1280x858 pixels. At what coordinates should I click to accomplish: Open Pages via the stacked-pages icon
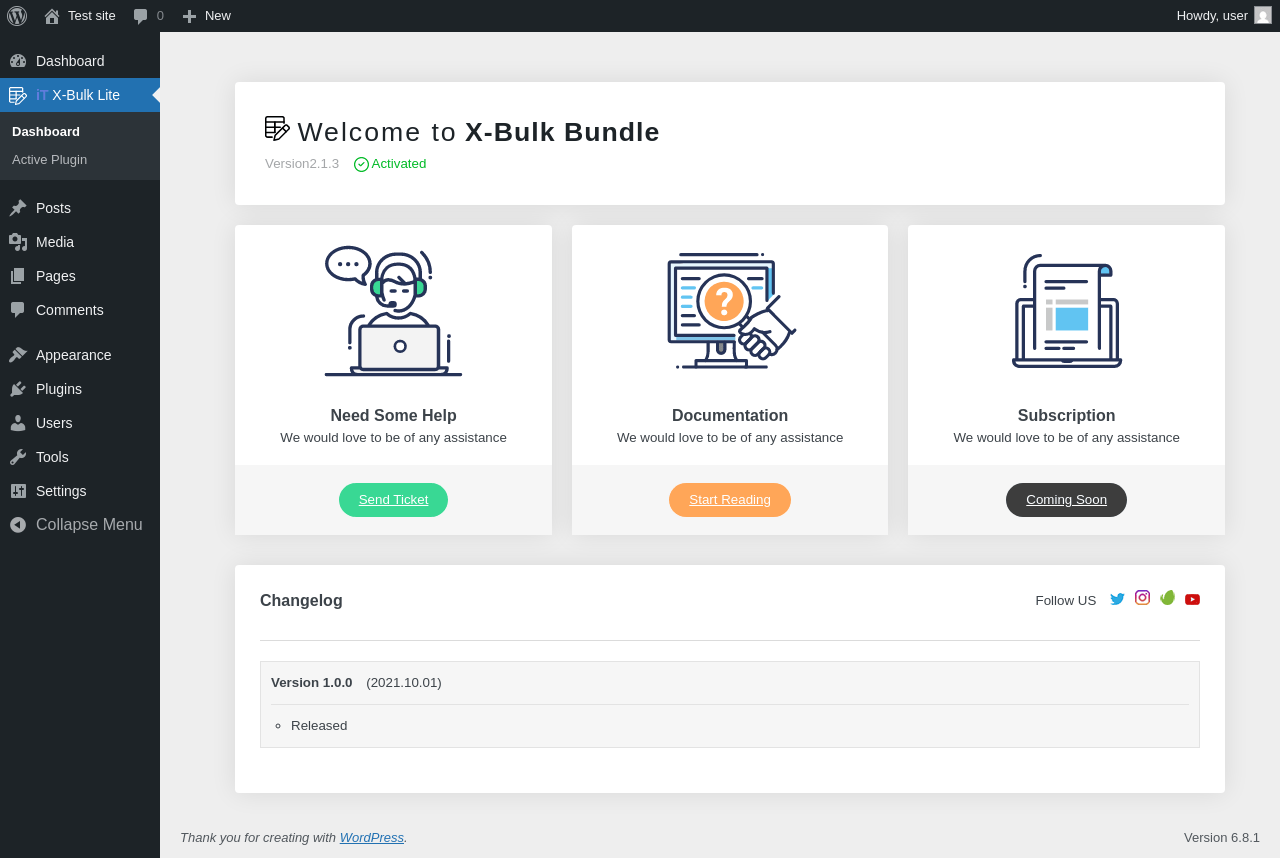[x=18, y=276]
